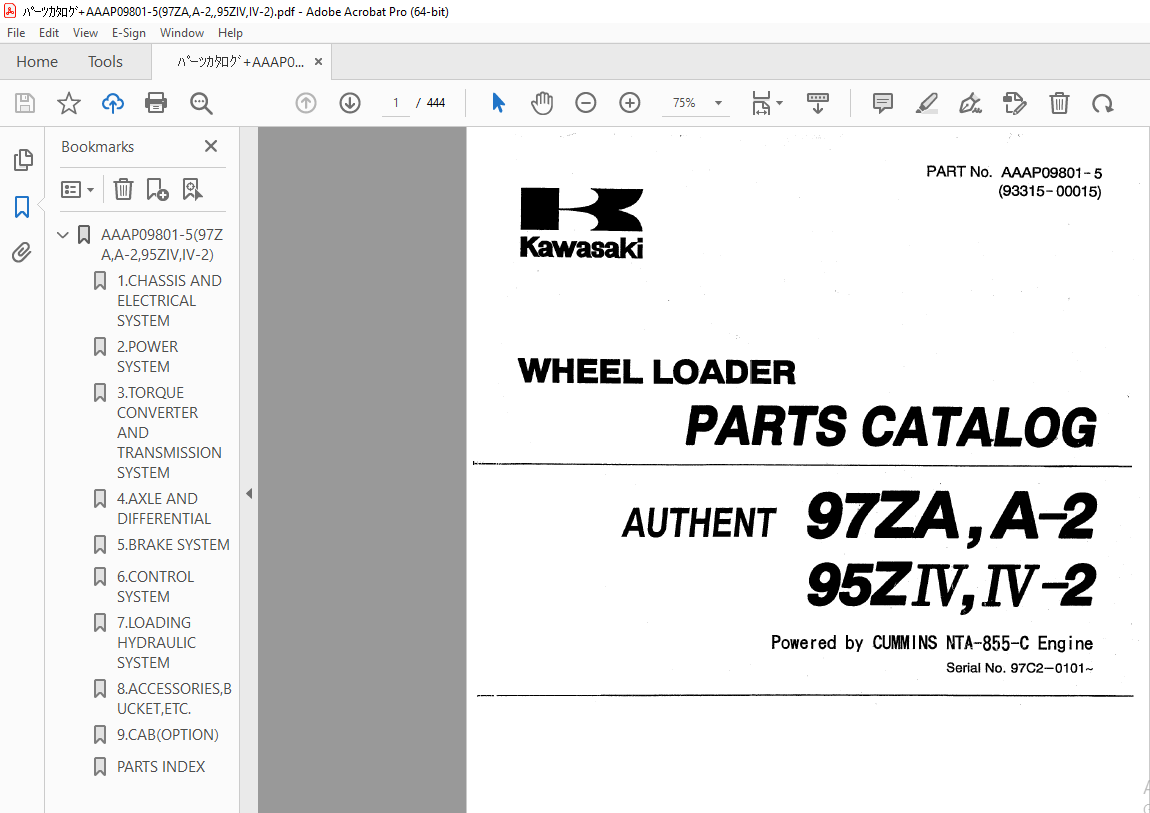Zoom out with minus icon
The width and height of the screenshot is (1150, 813).
click(585, 103)
